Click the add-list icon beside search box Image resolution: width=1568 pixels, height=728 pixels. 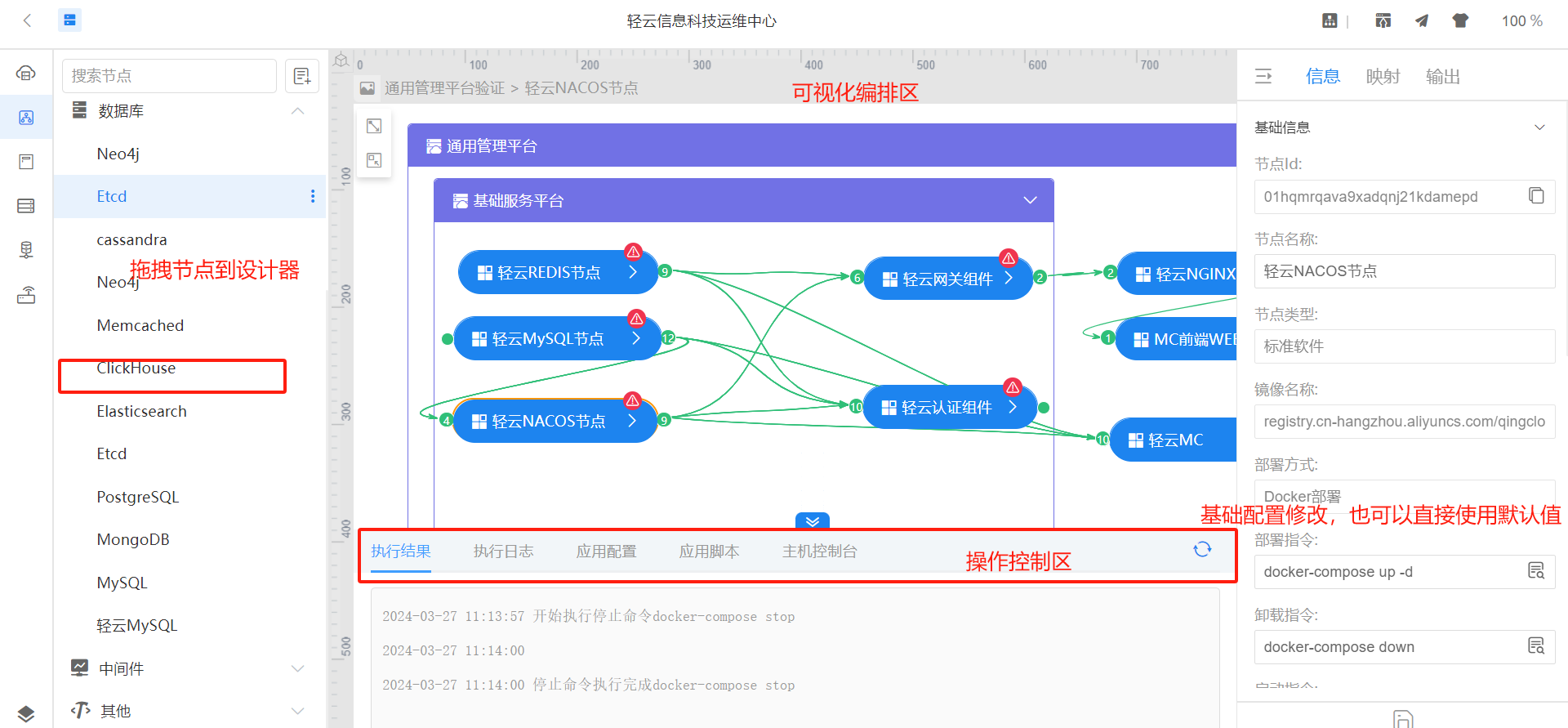point(302,76)
